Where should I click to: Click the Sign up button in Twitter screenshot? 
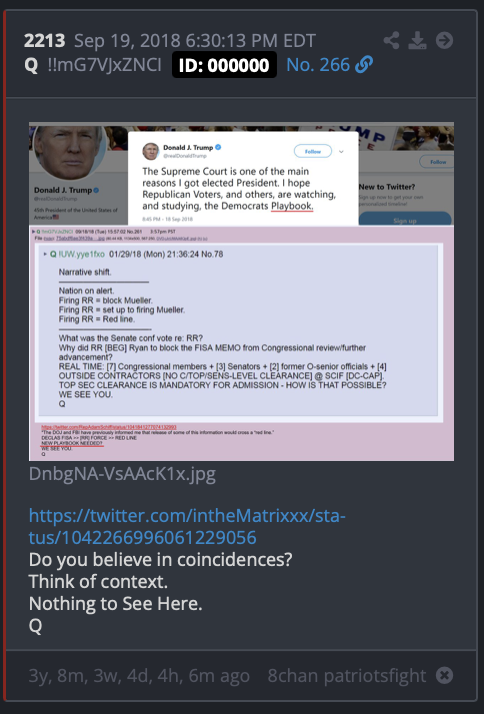(x=405, y=219)
